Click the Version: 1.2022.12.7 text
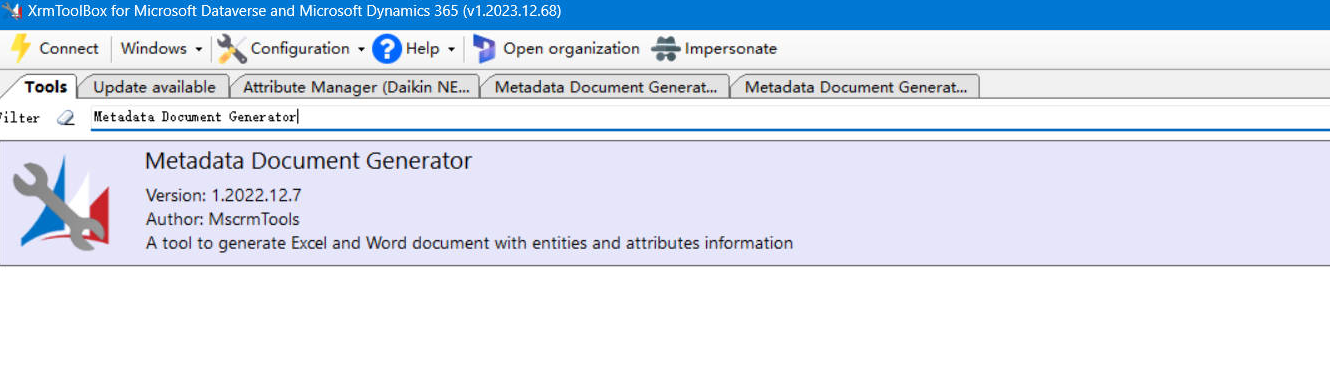The width and height of the screenshot is (1330, 382). click(x=223, y=195)
